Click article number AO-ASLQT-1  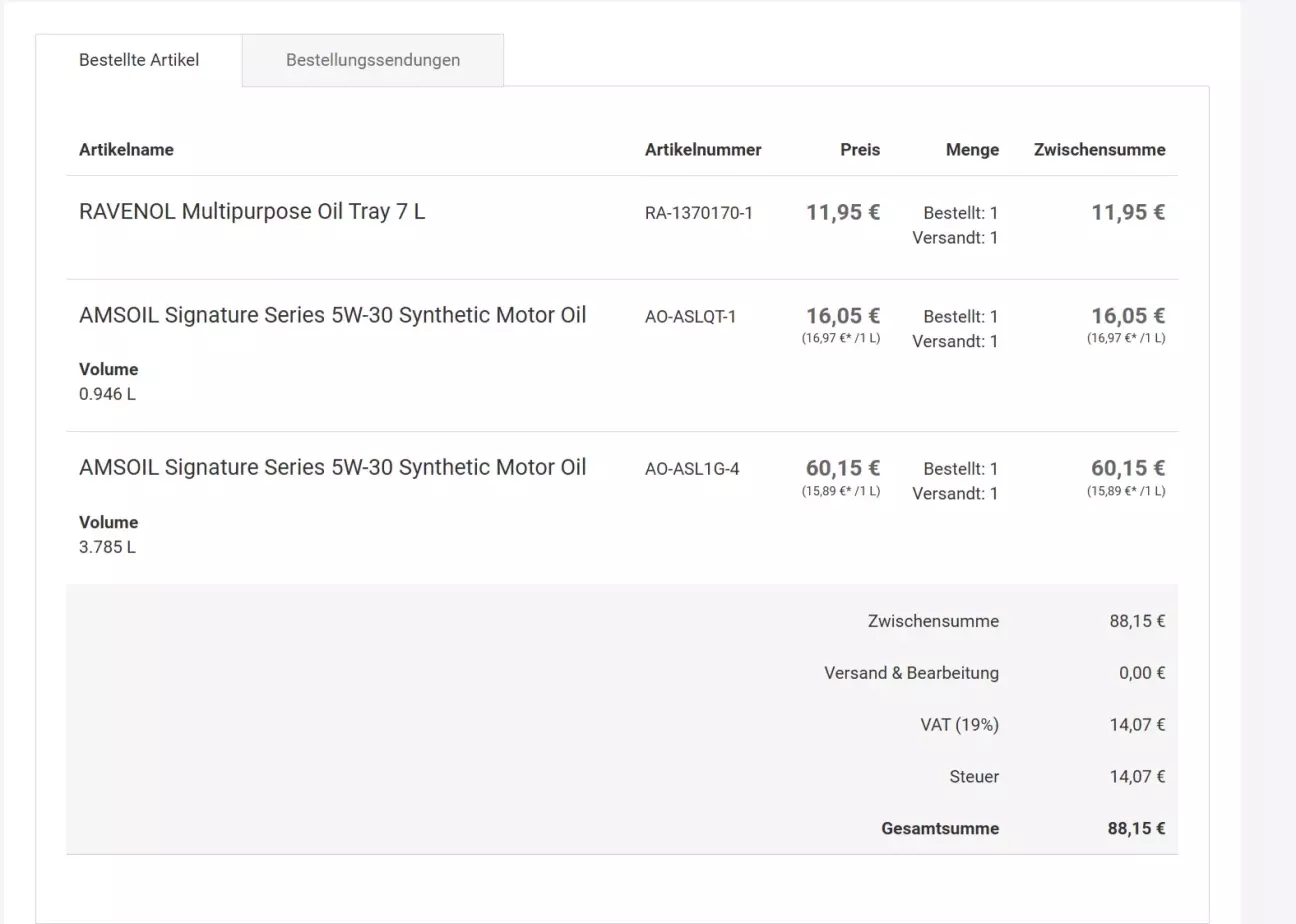click(690, 317)
